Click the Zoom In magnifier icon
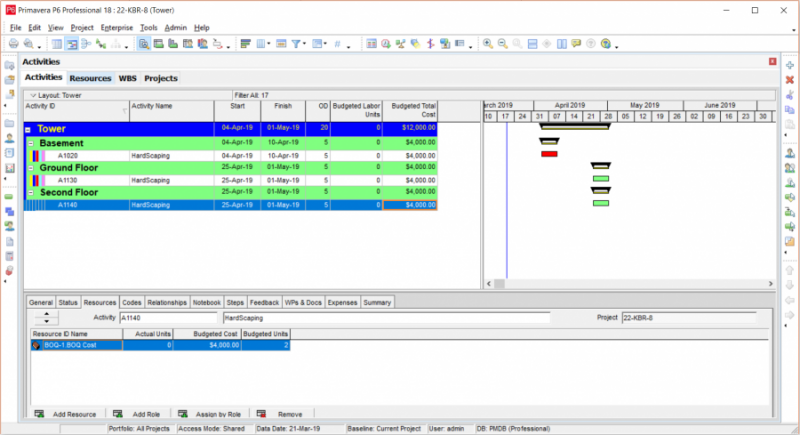The width and height of the screenshot is (800, 435). tap(488, 44)
